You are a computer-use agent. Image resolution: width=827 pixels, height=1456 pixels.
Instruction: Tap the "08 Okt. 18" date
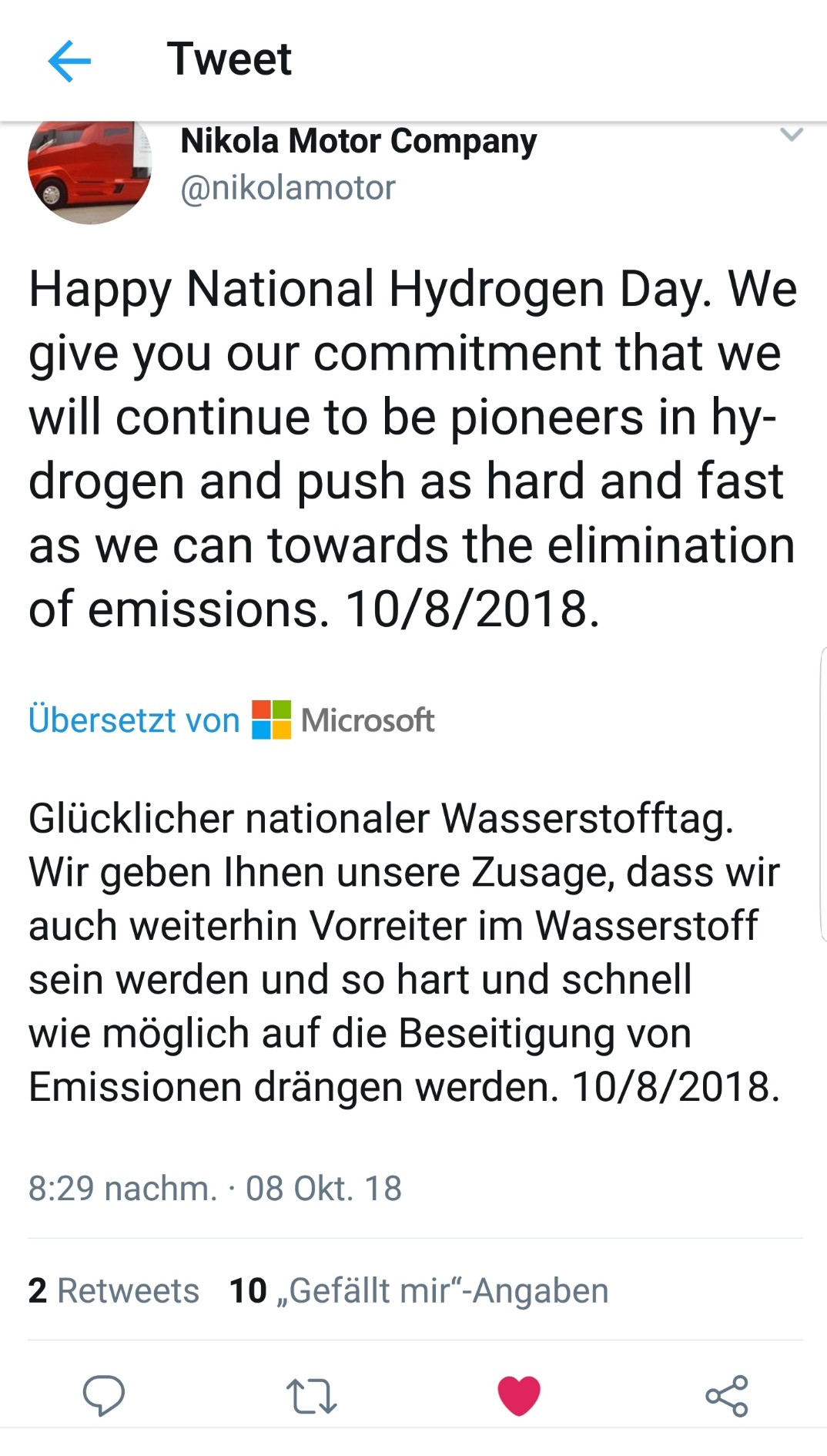[x=323, y=1188]
